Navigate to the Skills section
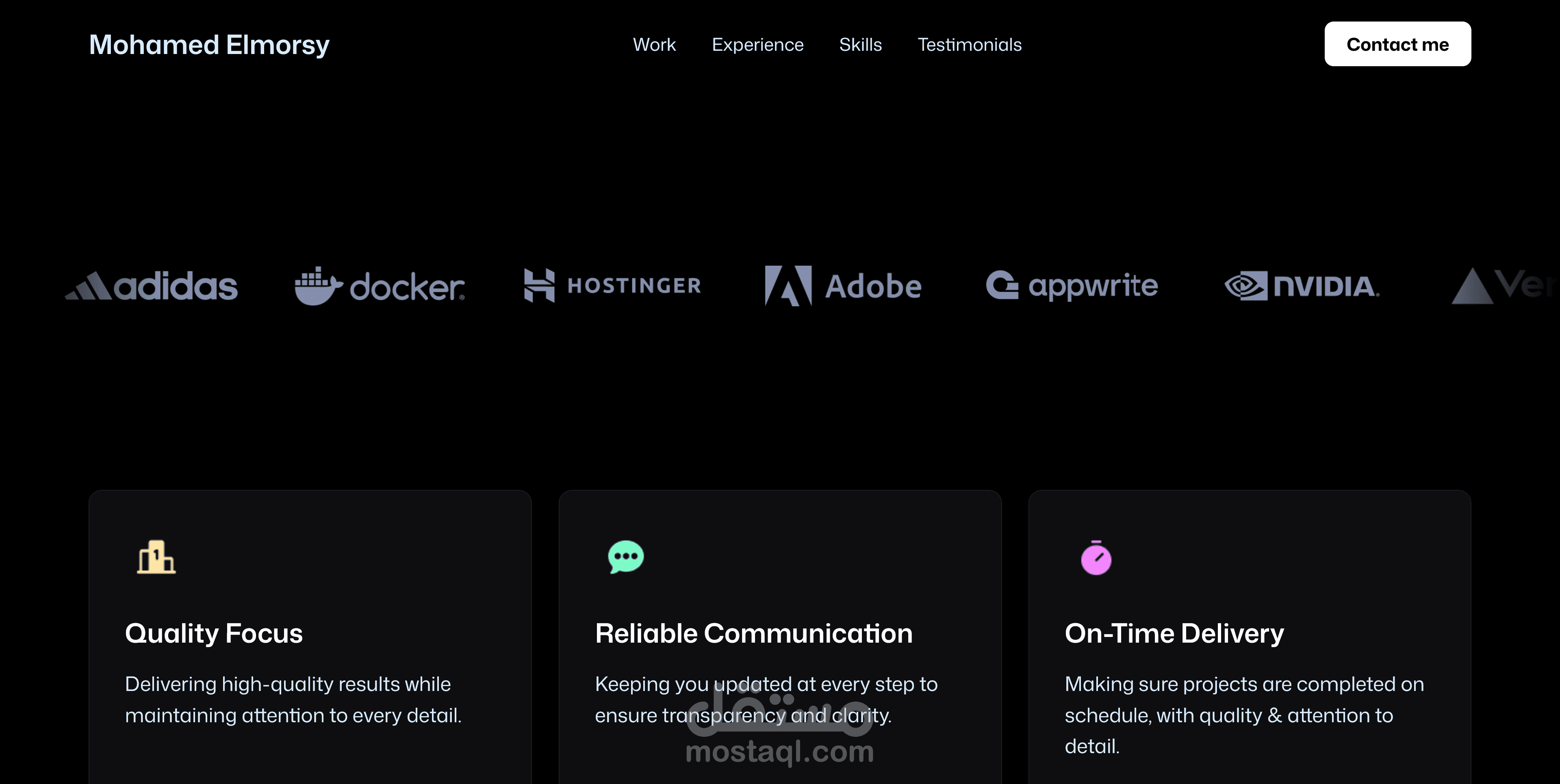 861,44
